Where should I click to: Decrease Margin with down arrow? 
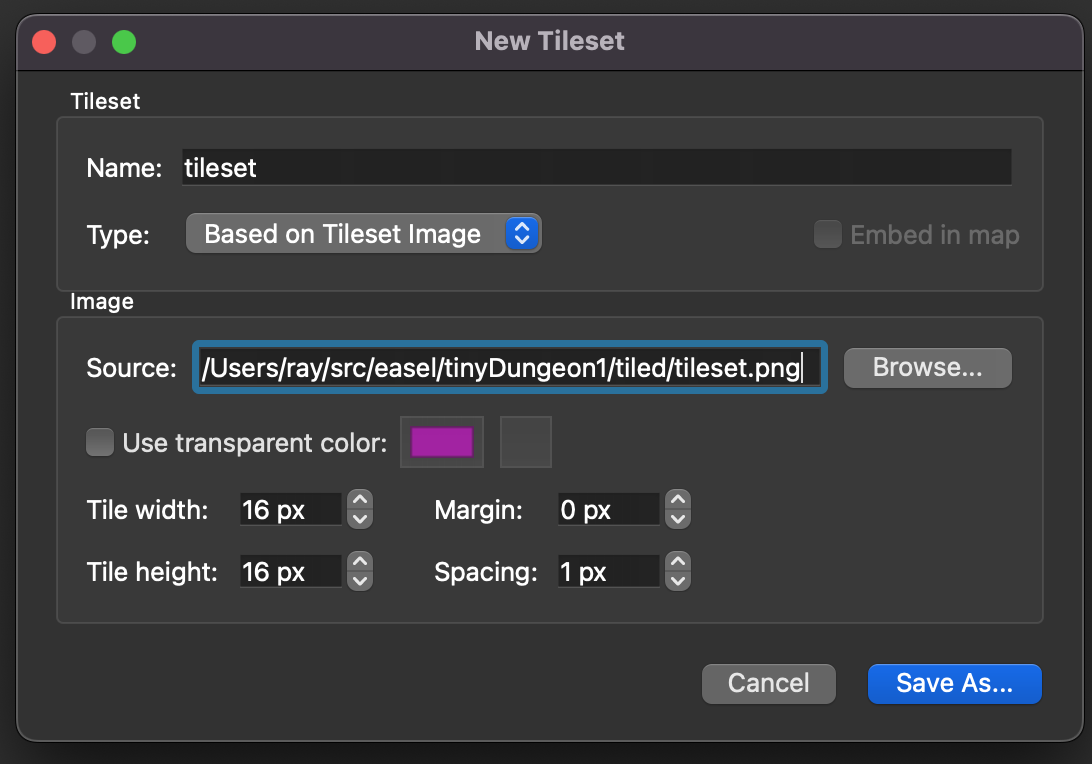click(678, 520)
